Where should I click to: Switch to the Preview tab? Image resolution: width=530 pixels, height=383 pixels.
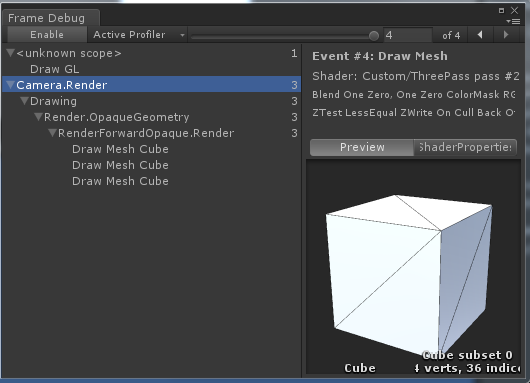(x=362, y=147)
